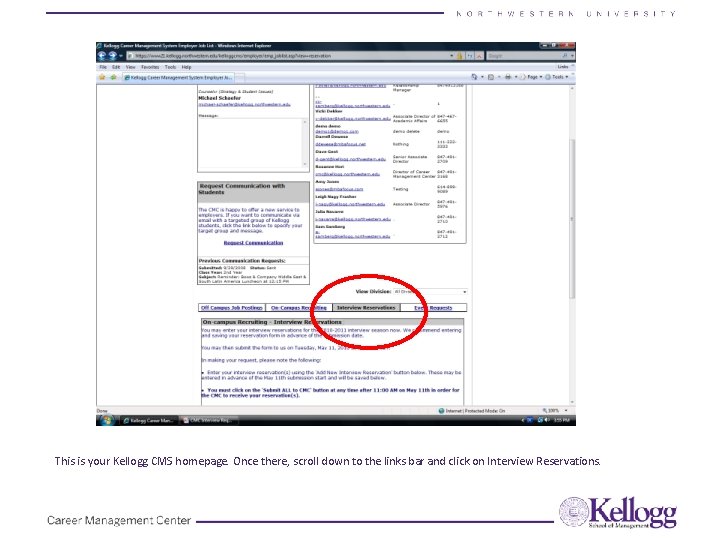Click Julia Navarre's email link
The width and height of the screenshot is (720, 540).
(x=353, y=219)
